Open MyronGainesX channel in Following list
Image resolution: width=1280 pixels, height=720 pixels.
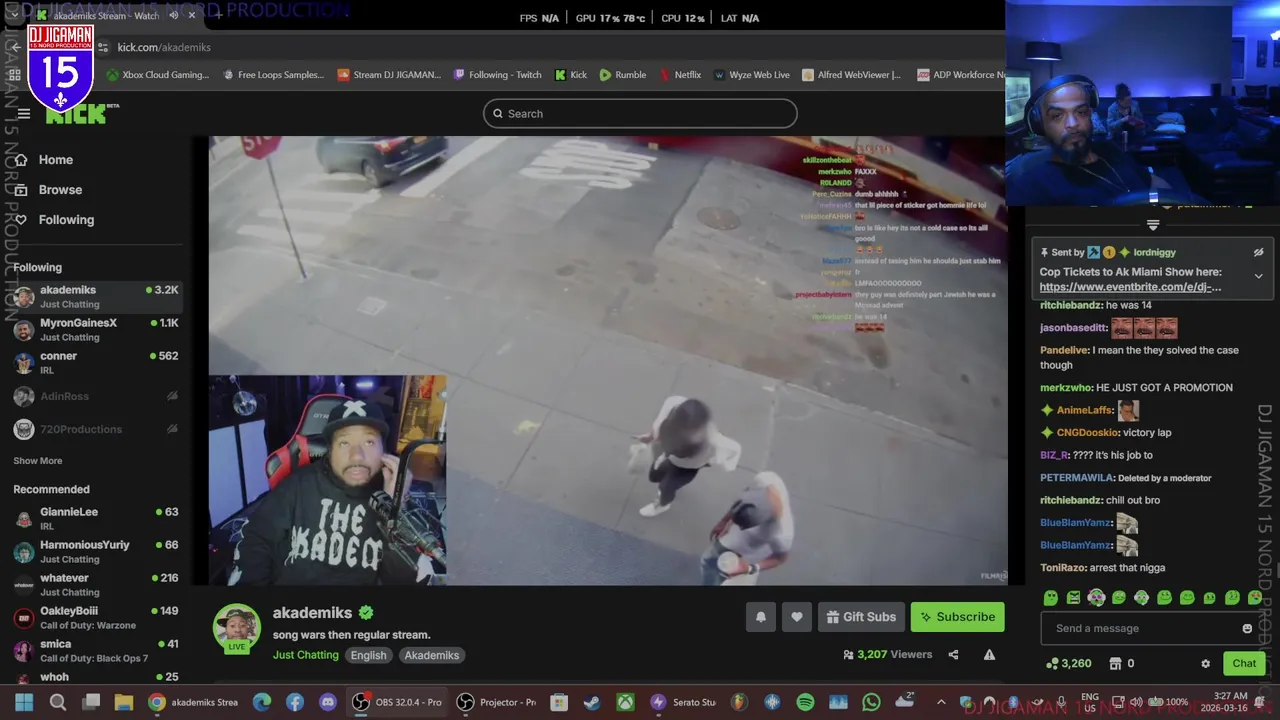pos(96,329)
